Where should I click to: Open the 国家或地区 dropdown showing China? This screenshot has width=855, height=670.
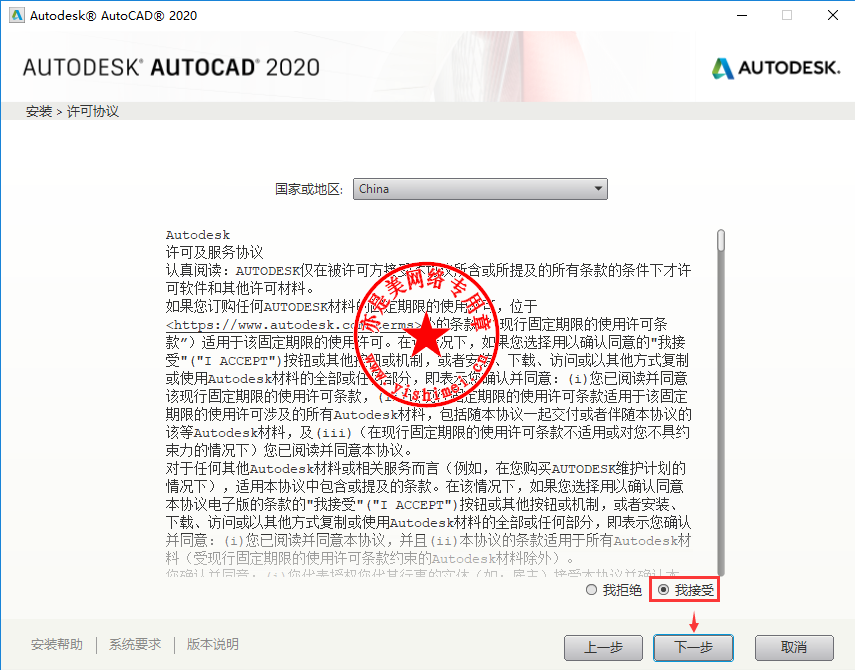point(480,189)
